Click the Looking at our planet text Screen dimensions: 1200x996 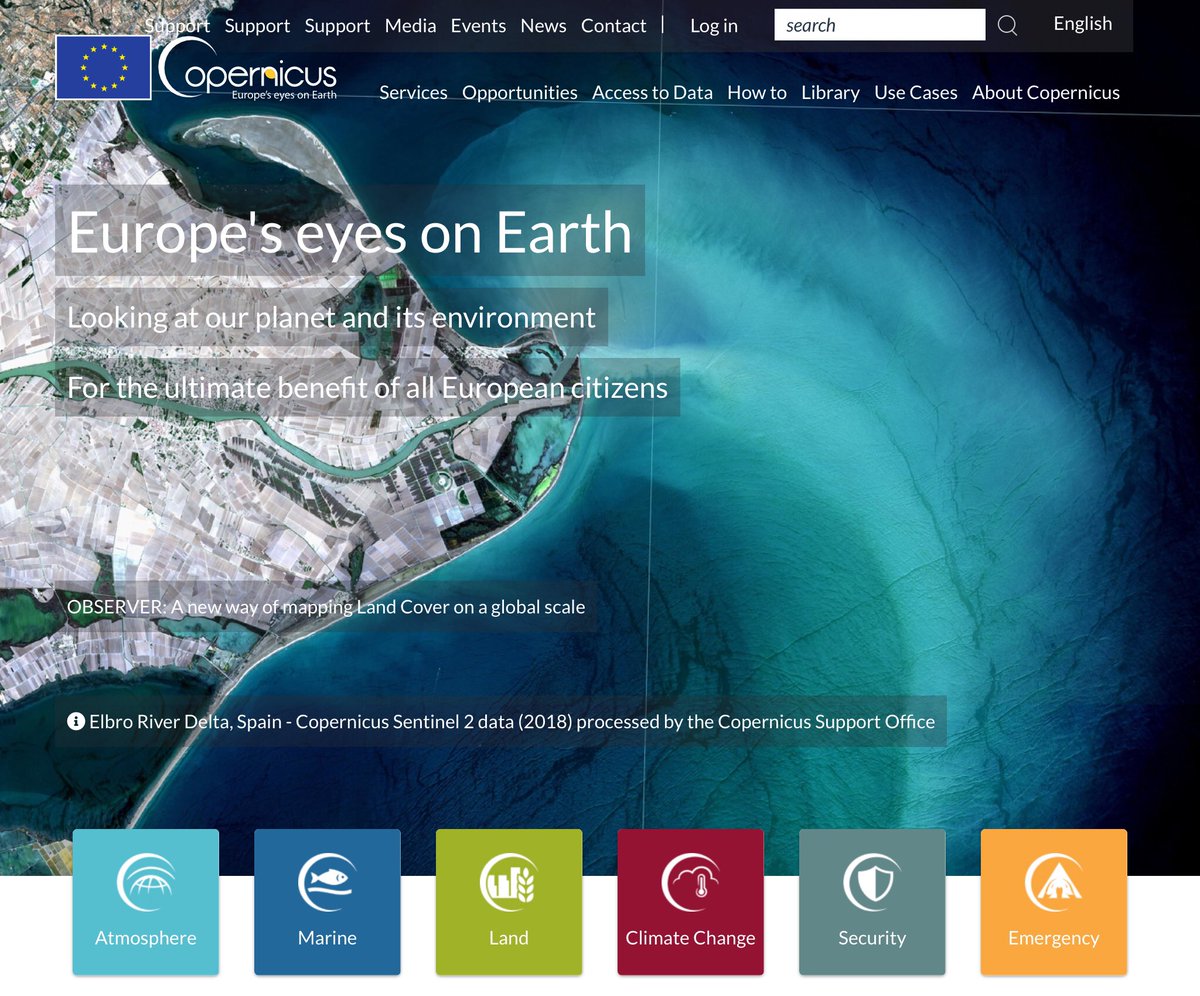click(x=331, y=318)
